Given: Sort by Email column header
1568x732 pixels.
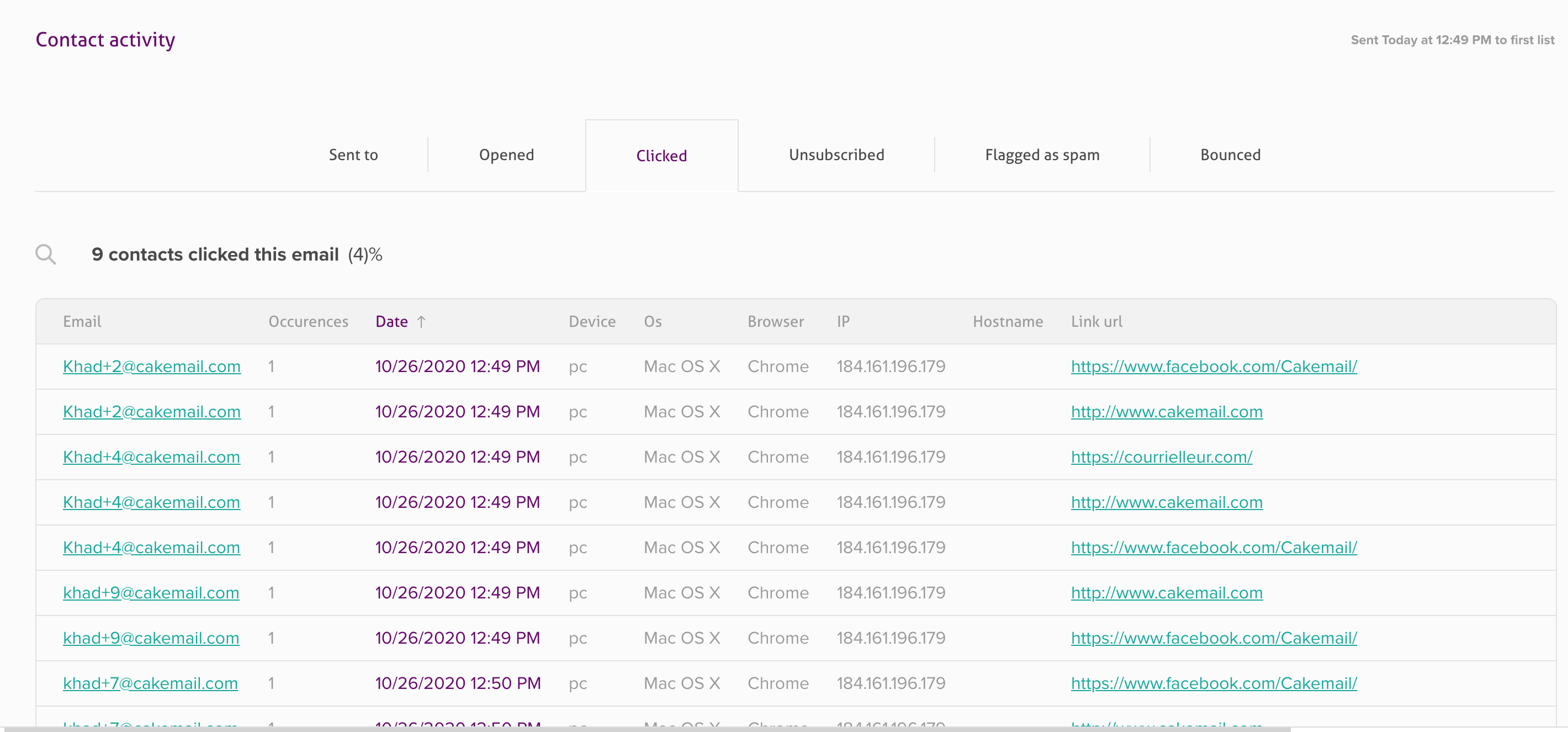Looking at the screenshot, I should click(x=82, y=321).
